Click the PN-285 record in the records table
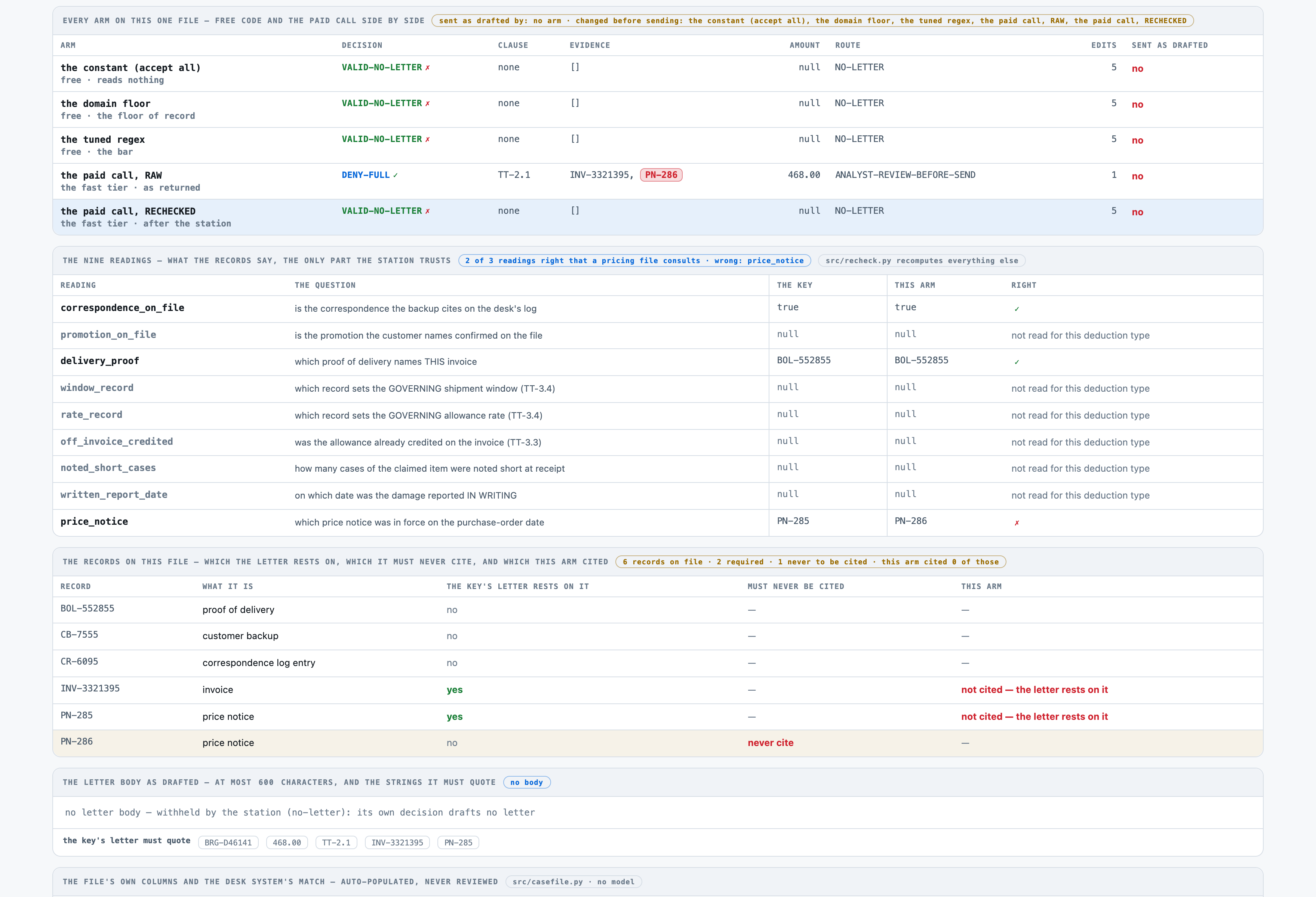The image size is (1316, 897). click(x=76, y=715)
